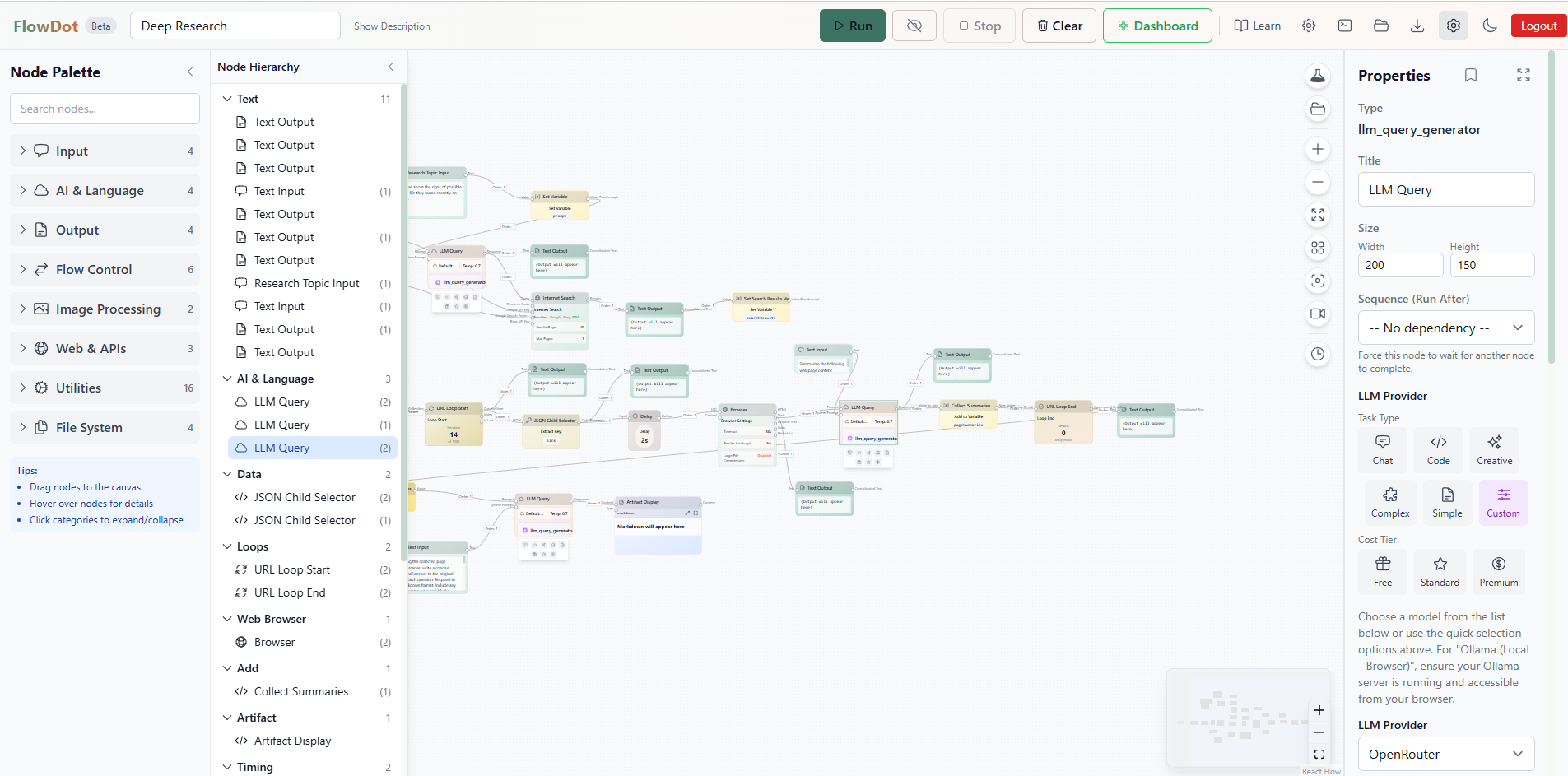
Task: Toggle dark mode with the moon icon
Action: [1490, 26]
